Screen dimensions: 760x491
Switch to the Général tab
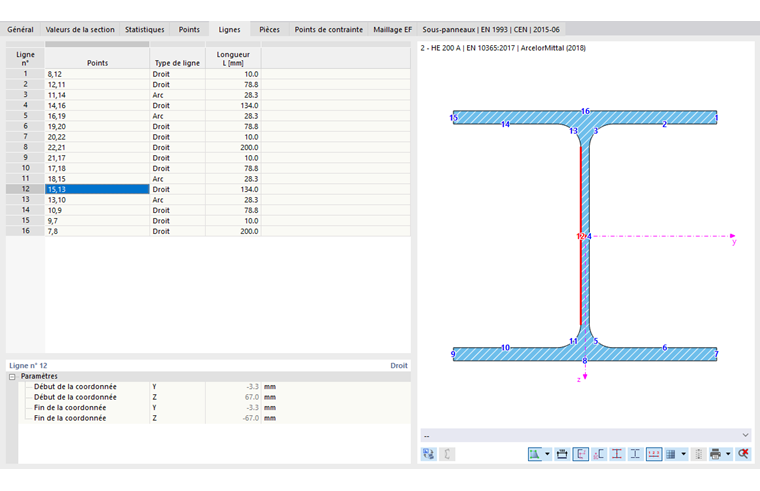[20, 30]
